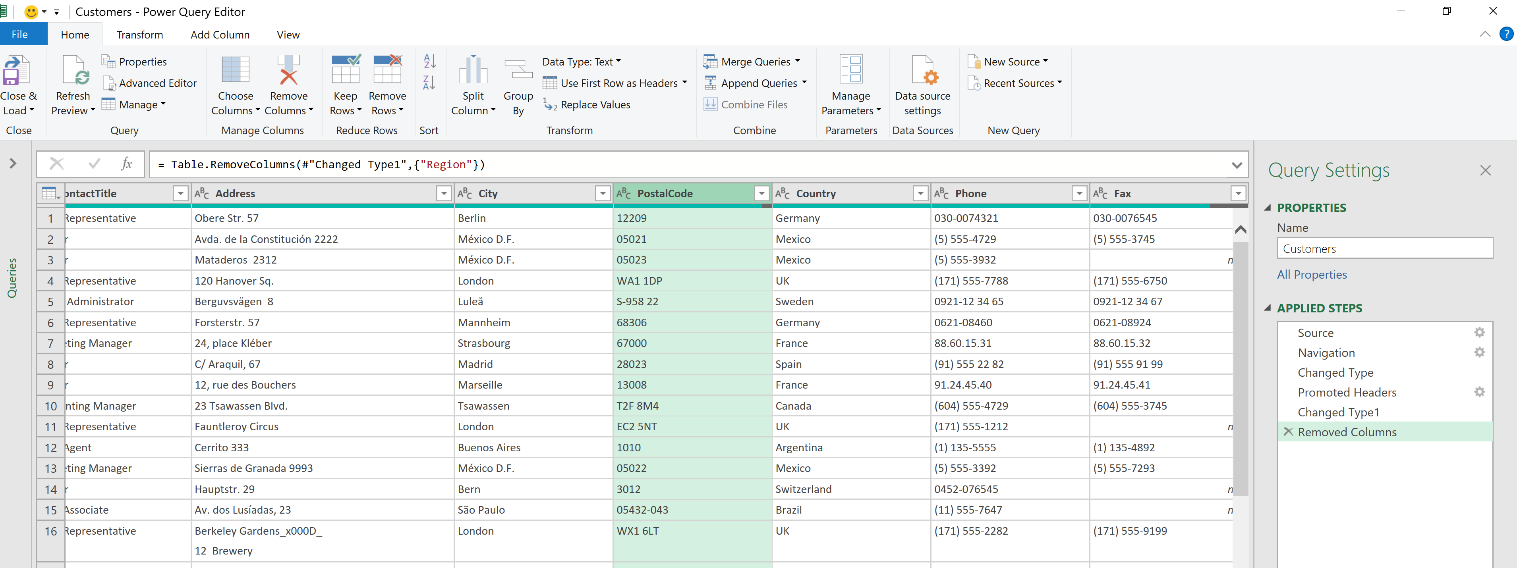Click the Group By icon
The width and height of the screenshot is (1517, 568).
518,71
